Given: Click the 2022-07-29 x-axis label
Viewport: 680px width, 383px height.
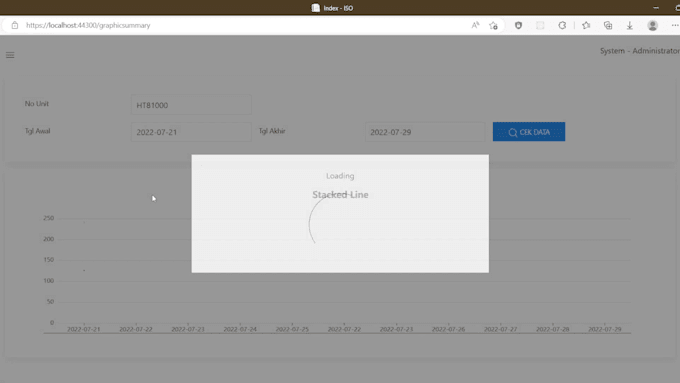Looking at the screenshot, I should [x=605, y=329].
